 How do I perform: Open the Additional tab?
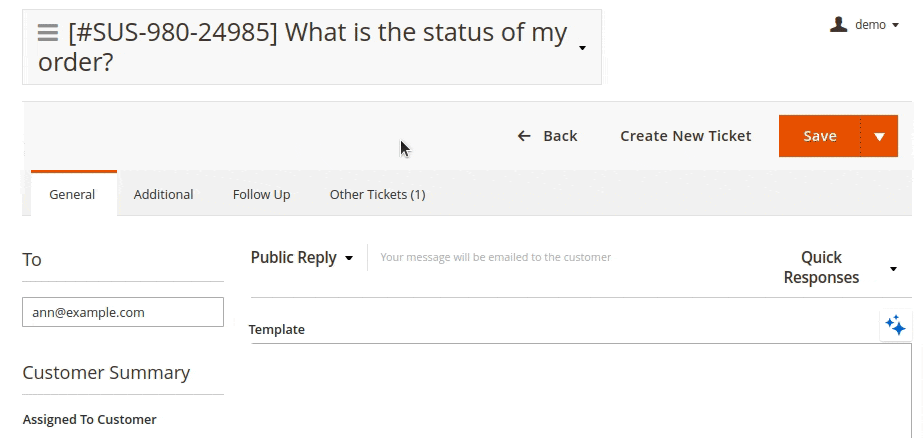click(x=163, y=194)
